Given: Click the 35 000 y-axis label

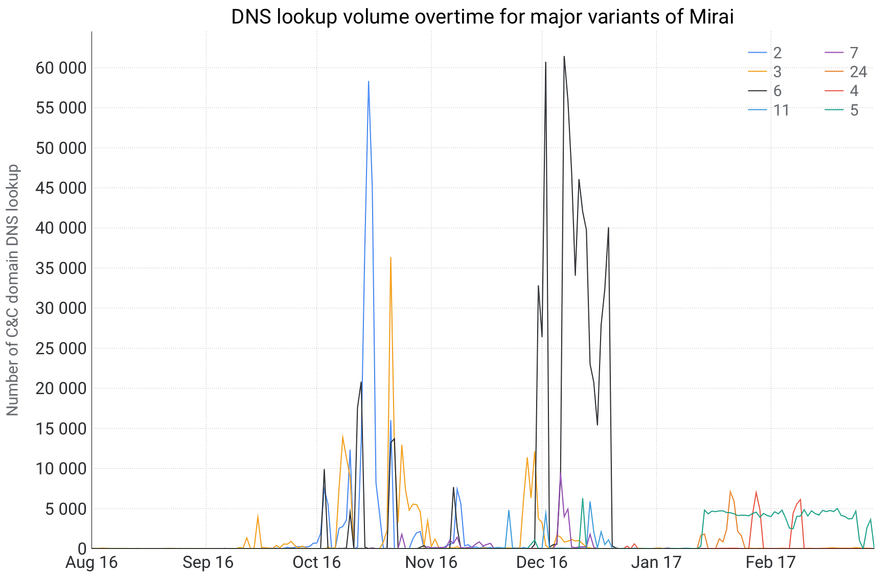Looking at the screenshot, I should [x=61, y=268].
